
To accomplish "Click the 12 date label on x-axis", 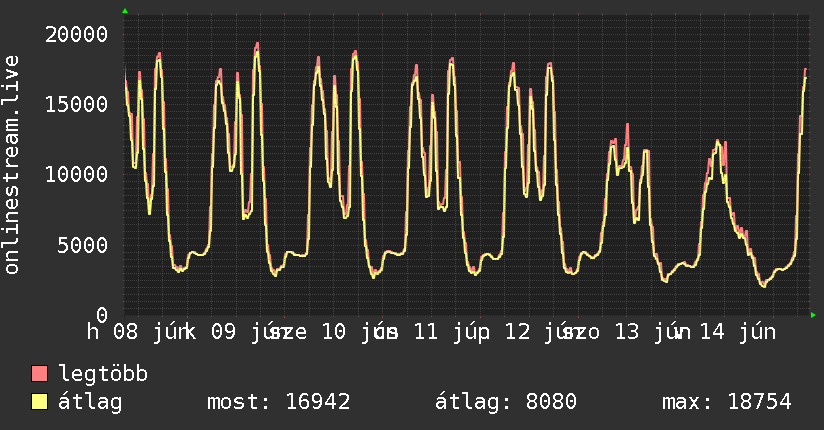I will [518, 332].
